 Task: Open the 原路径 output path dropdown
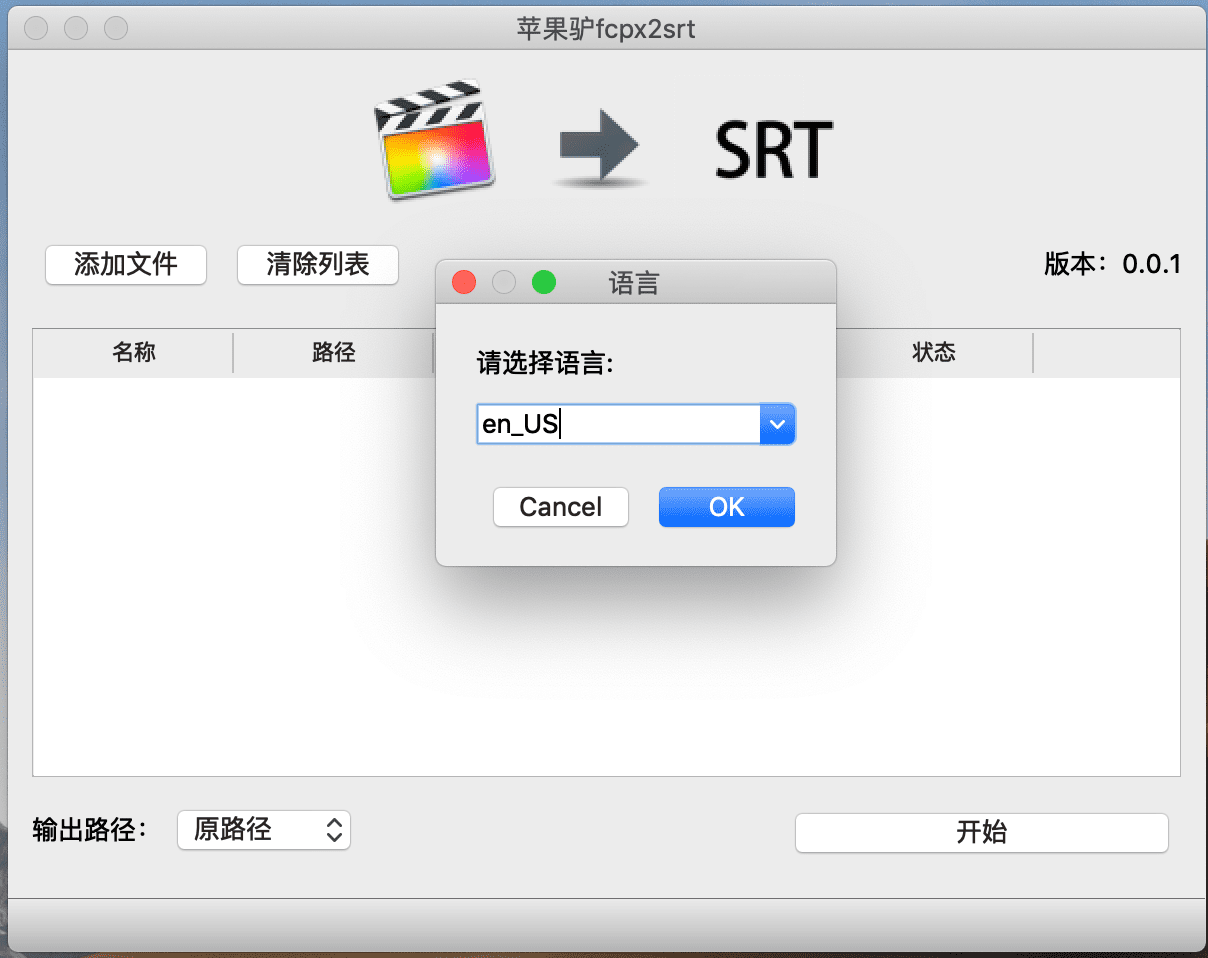point(264,830)
